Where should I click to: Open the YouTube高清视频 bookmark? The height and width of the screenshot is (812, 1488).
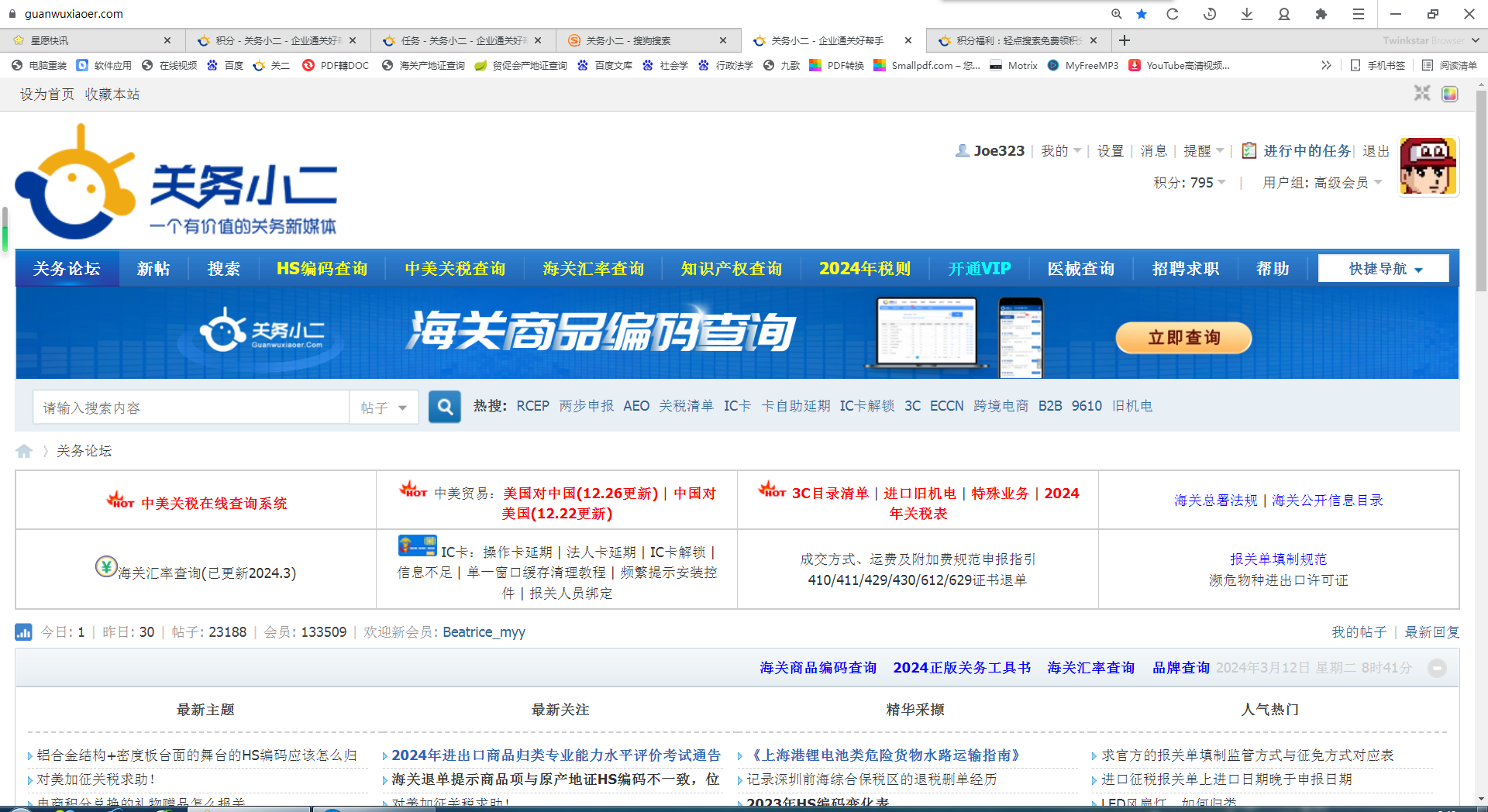click(x=1179, y=66)
